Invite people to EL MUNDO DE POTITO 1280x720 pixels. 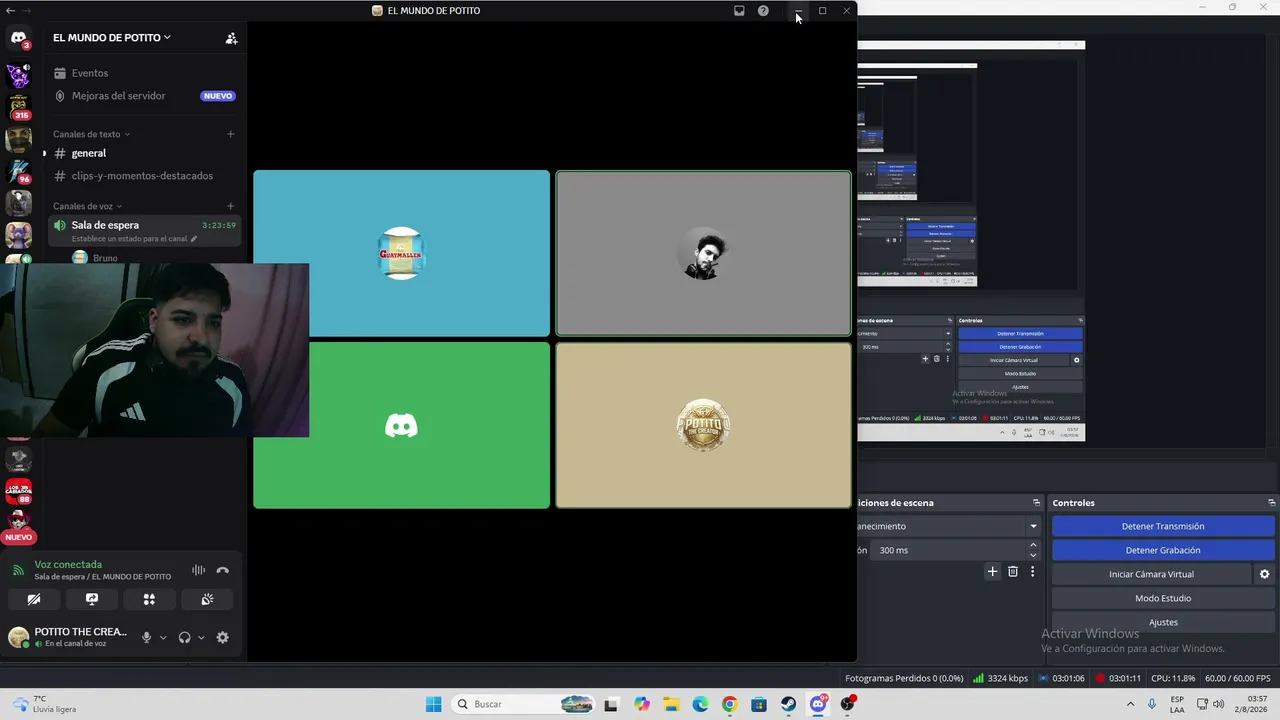pos(232,38)
